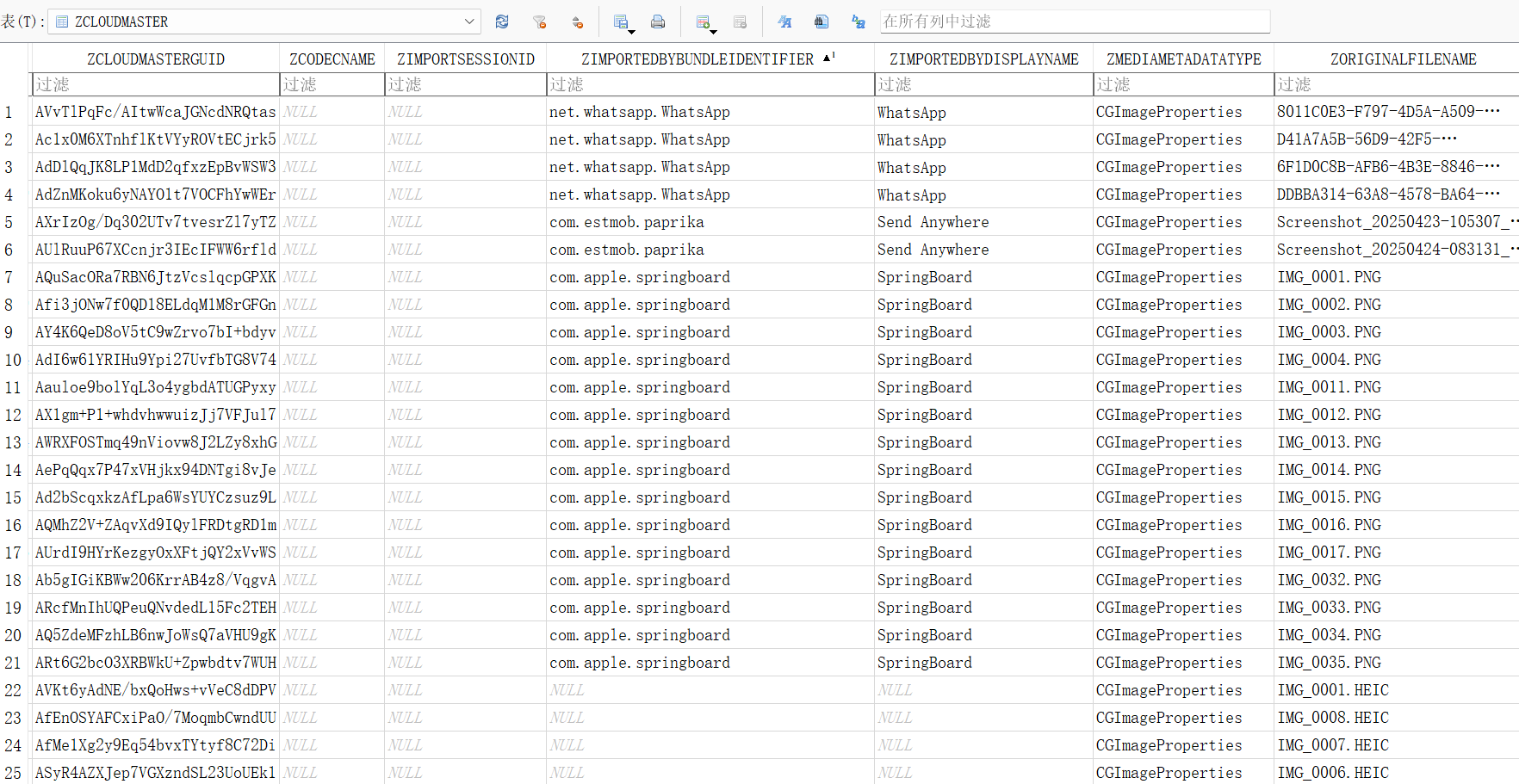Insert a new record
1519x784 pixels.
pyautogui.click(x=705, y=22)
